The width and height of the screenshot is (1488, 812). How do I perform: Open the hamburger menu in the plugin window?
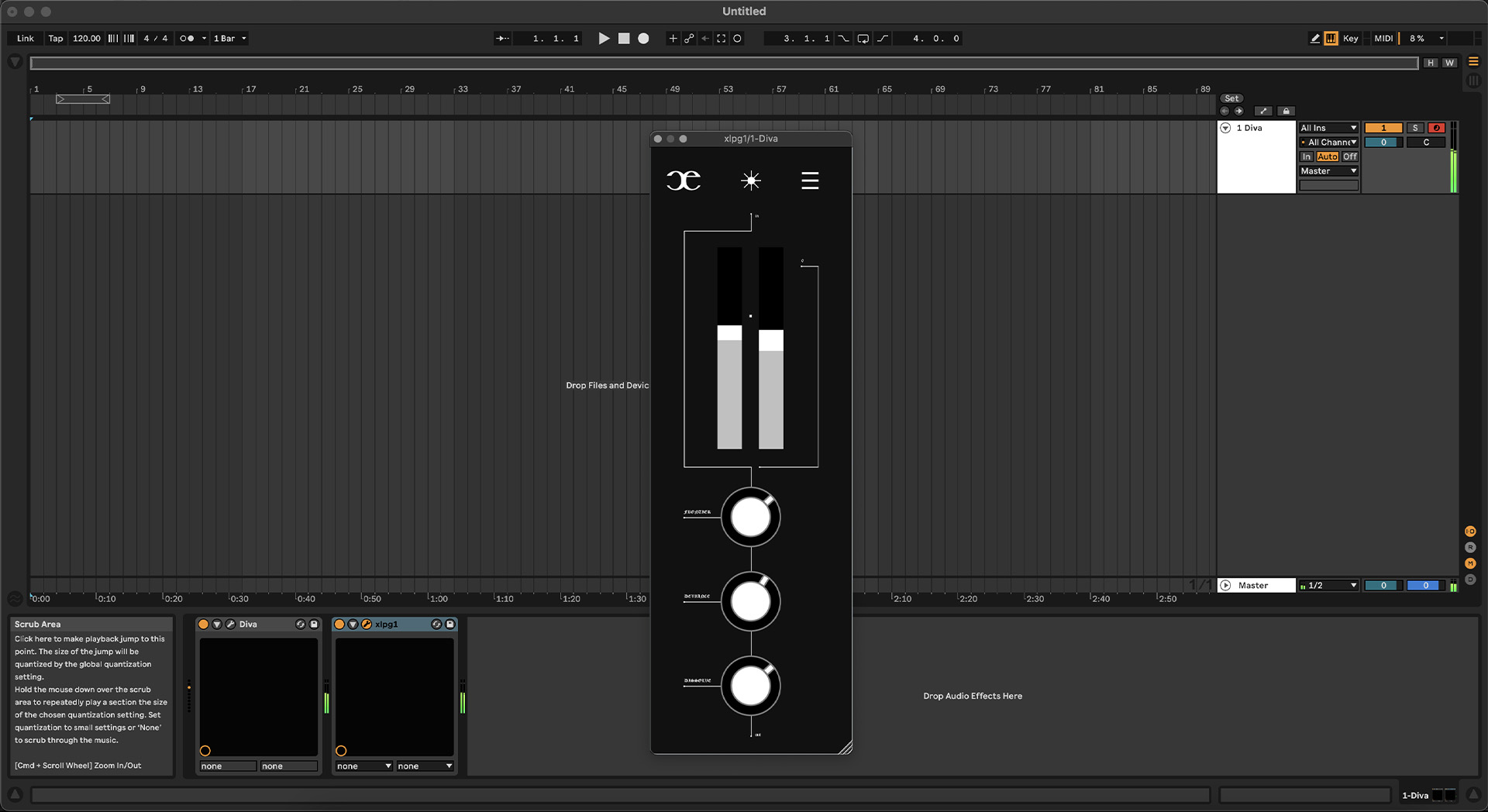(810, 180)
